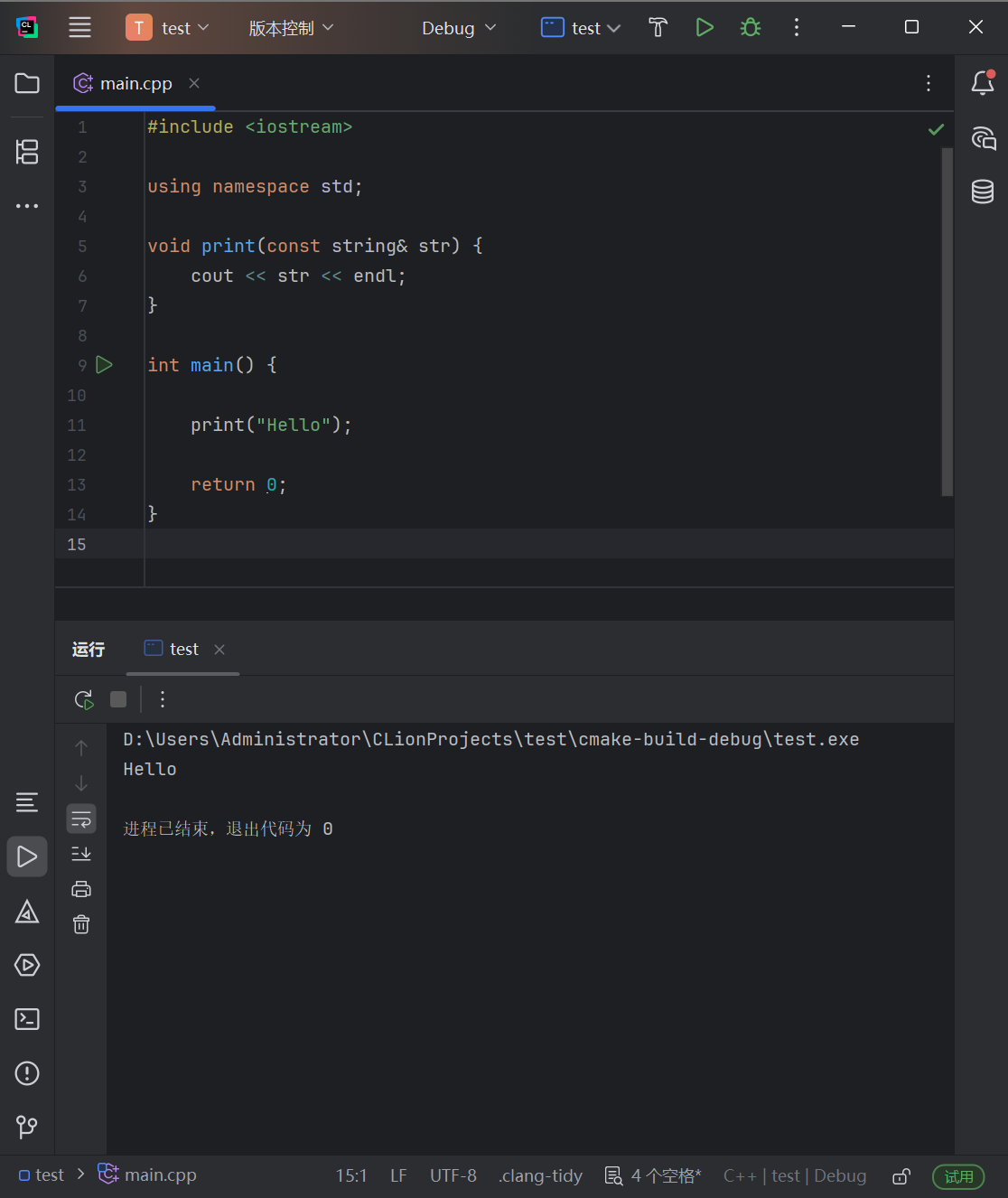Close the main.cpp editor tab
1008x1198 pixels.
(x=194, y=83)
